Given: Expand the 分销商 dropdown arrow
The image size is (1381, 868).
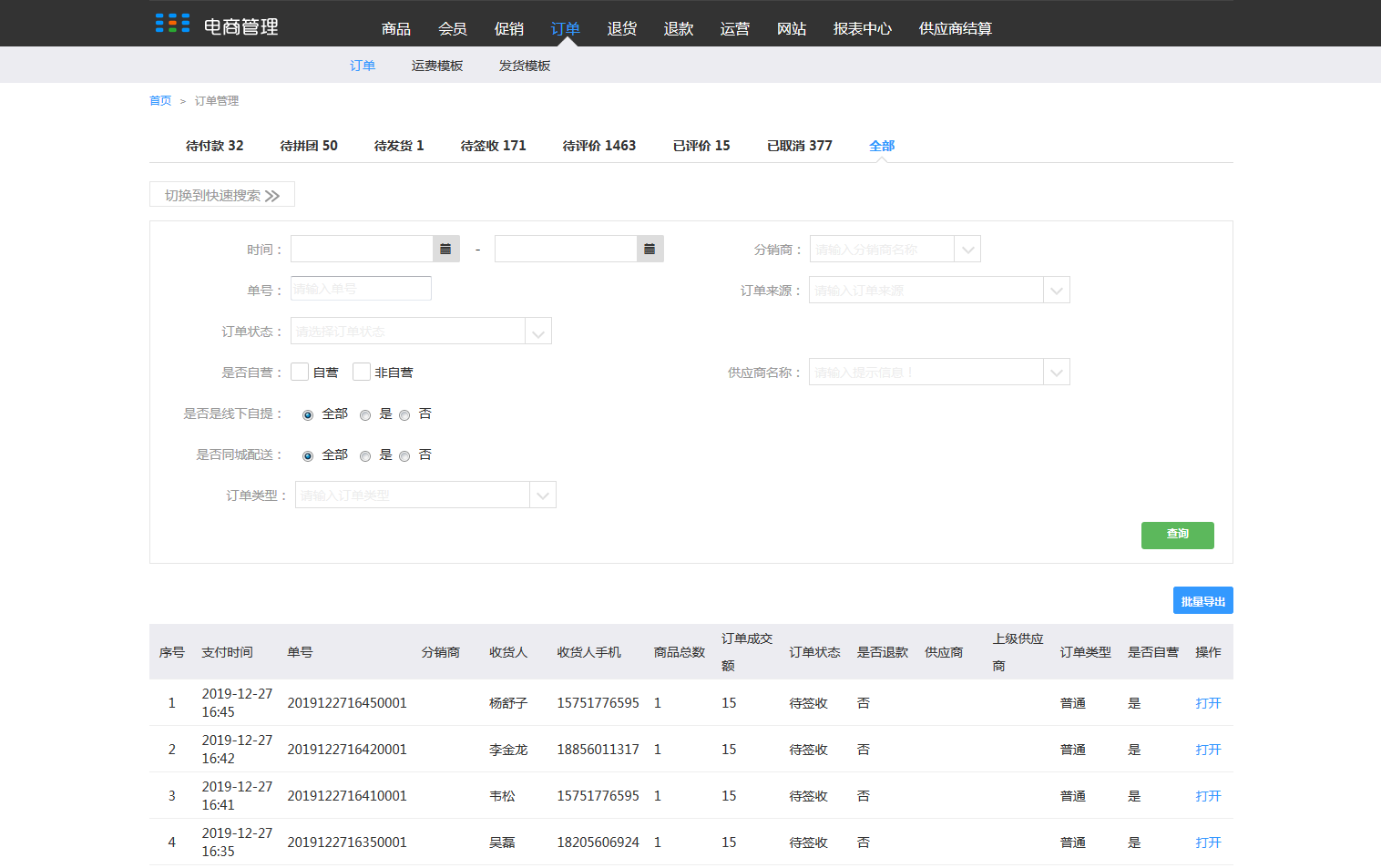Looking at the screenshot, I should (x=967, y=249).
